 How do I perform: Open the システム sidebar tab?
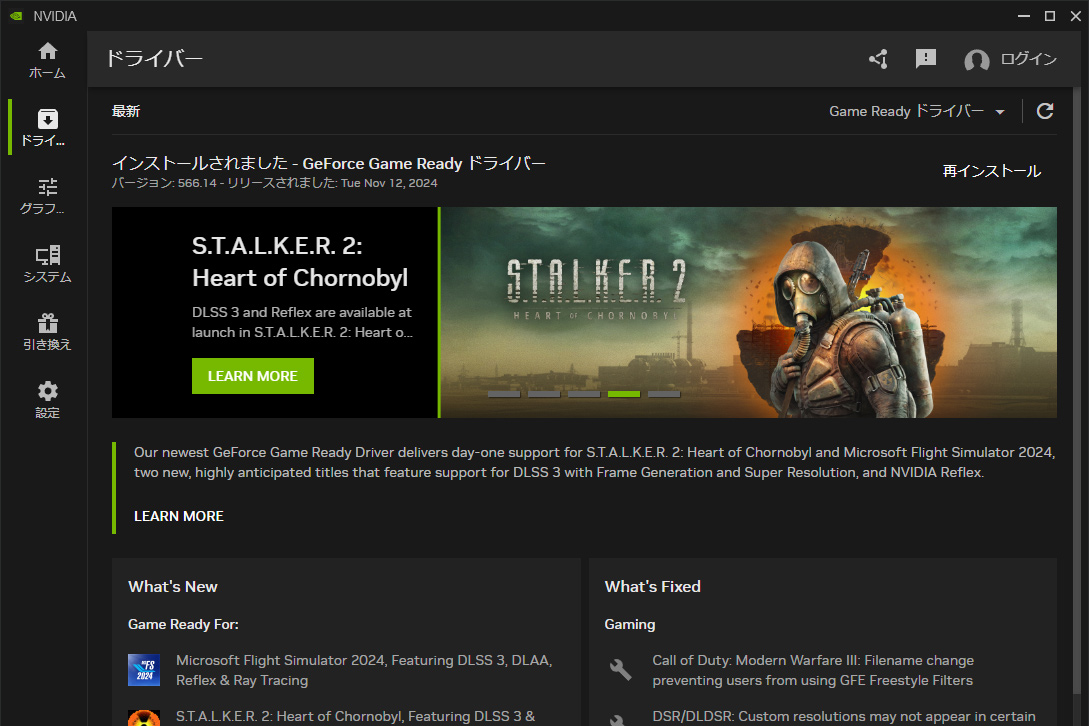(x=47, y=264)
